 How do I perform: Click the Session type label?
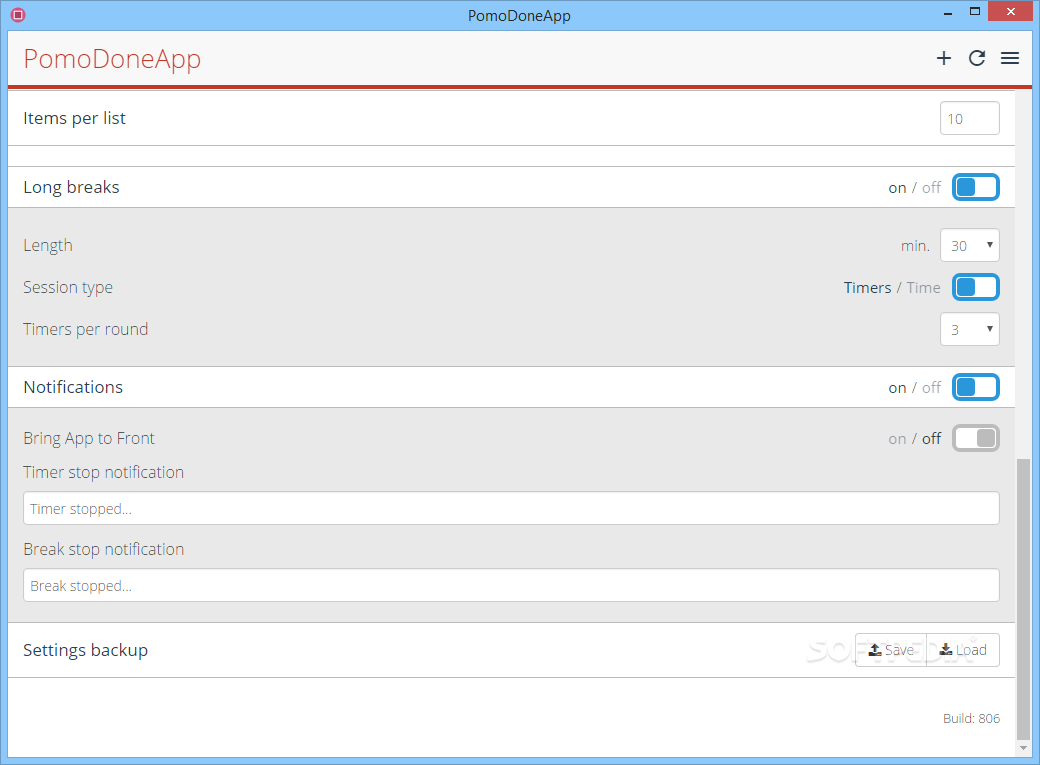pos(68,287)
